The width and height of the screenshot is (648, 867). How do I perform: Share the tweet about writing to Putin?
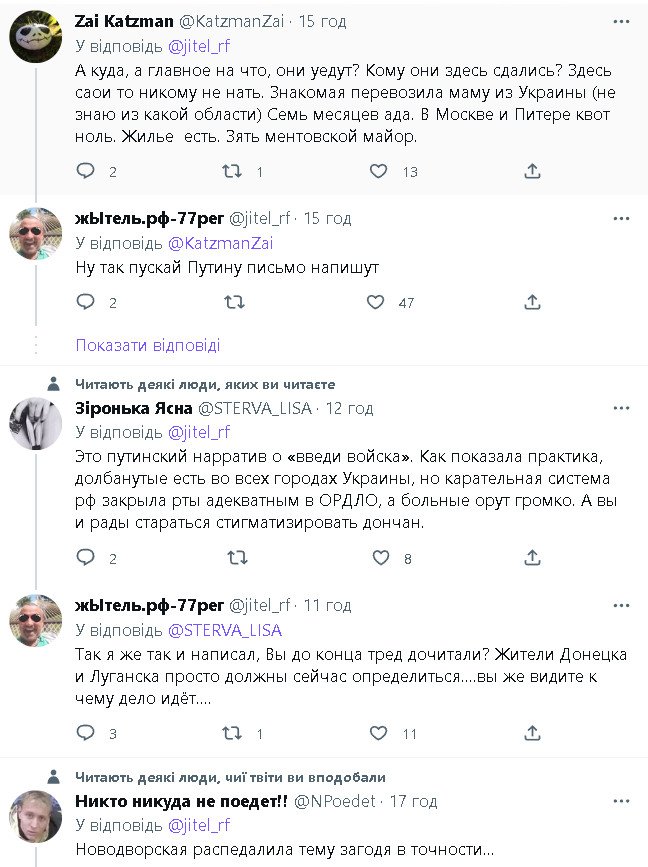click(533, 302)
